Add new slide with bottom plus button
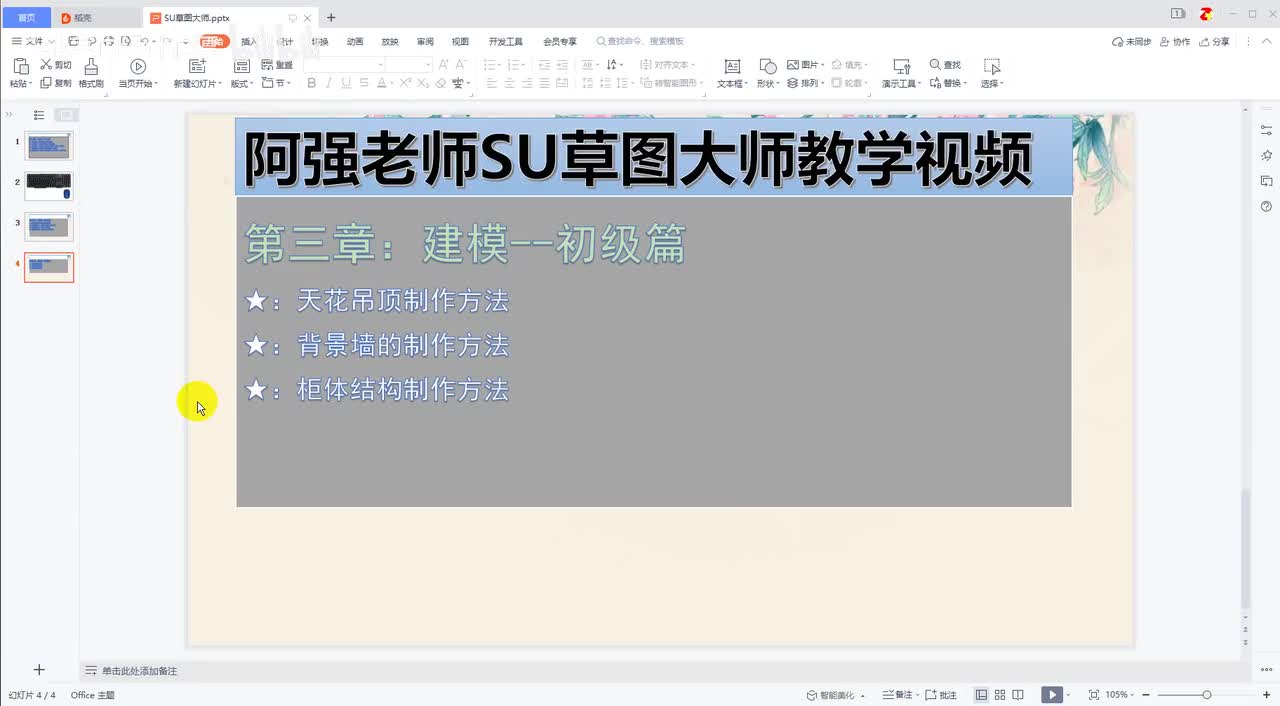Image resolution: width=1280 pixels, height=706 pixels. tap(39, 670)
